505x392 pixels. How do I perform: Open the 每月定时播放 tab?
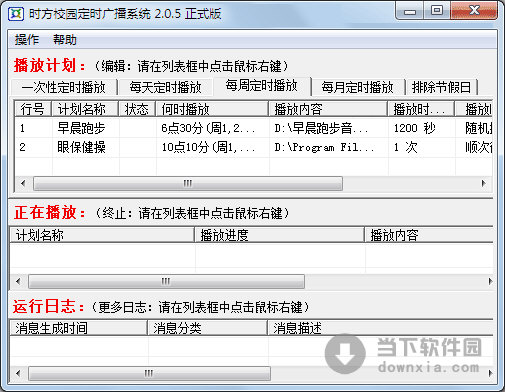point(357,87)
